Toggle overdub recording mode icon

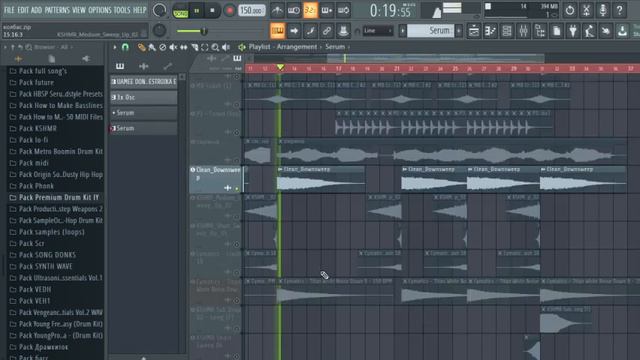click(327, 11)
